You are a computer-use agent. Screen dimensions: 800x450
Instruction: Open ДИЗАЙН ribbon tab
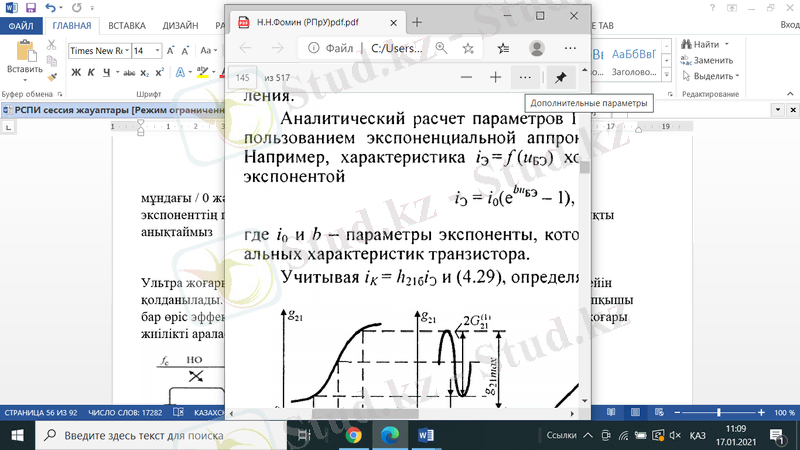pyautogui.click(x=181, y=26)
